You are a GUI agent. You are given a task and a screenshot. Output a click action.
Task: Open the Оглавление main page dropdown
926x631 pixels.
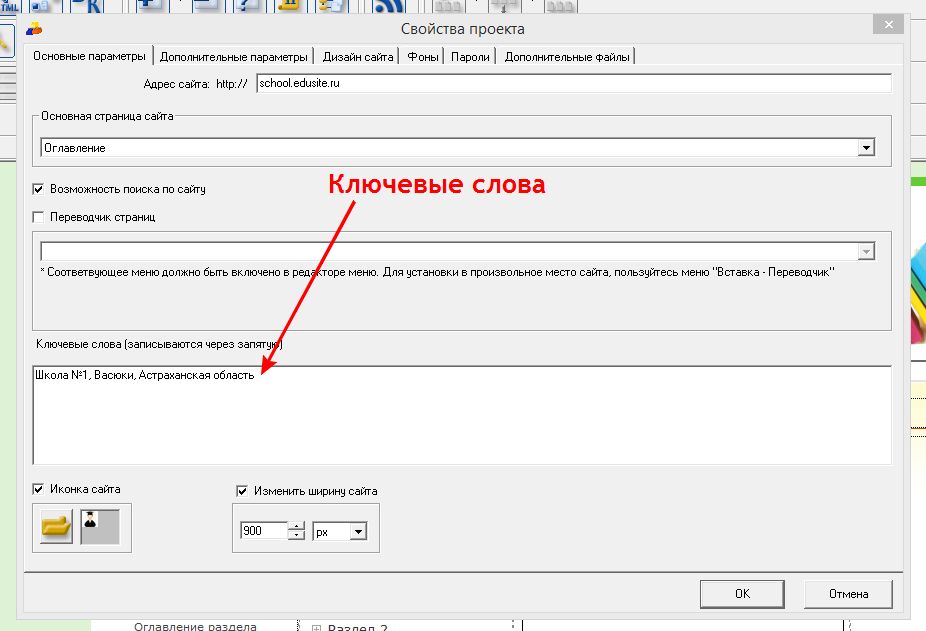pyautogui.click(x=866, y=148)
